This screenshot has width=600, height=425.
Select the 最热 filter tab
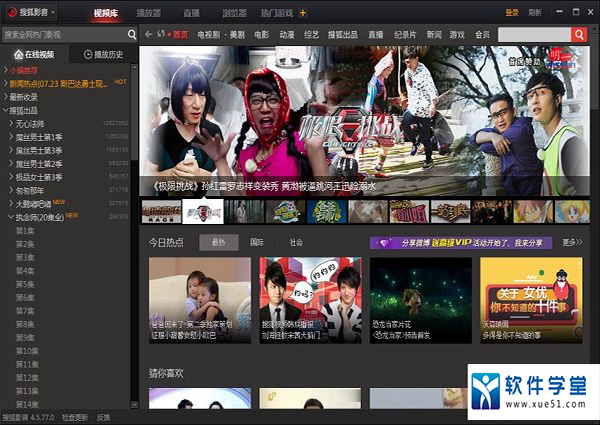[x=219, y=243]
